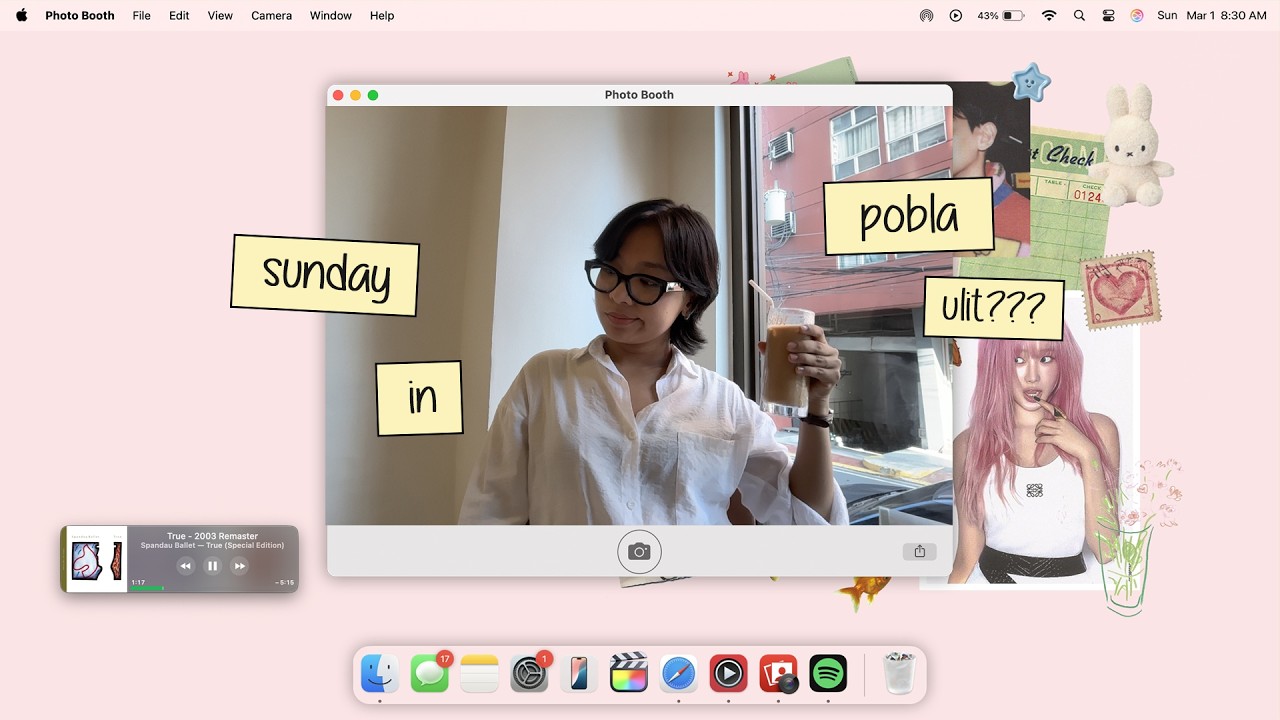Open the Apple menu
This screenshot has width=1280, height=720.
pyautogui.click(x=21, y=15)
